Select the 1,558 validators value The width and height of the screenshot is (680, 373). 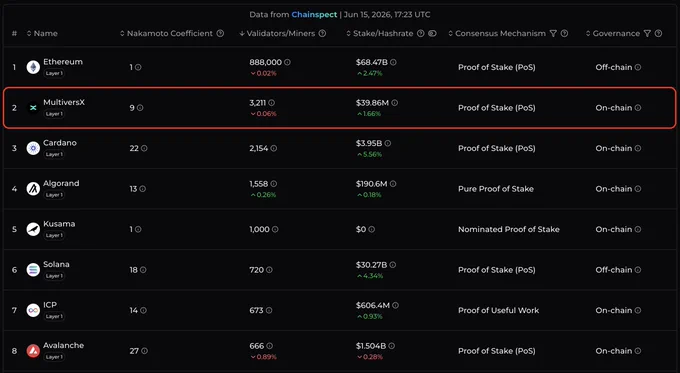click(x=258, y=184)
